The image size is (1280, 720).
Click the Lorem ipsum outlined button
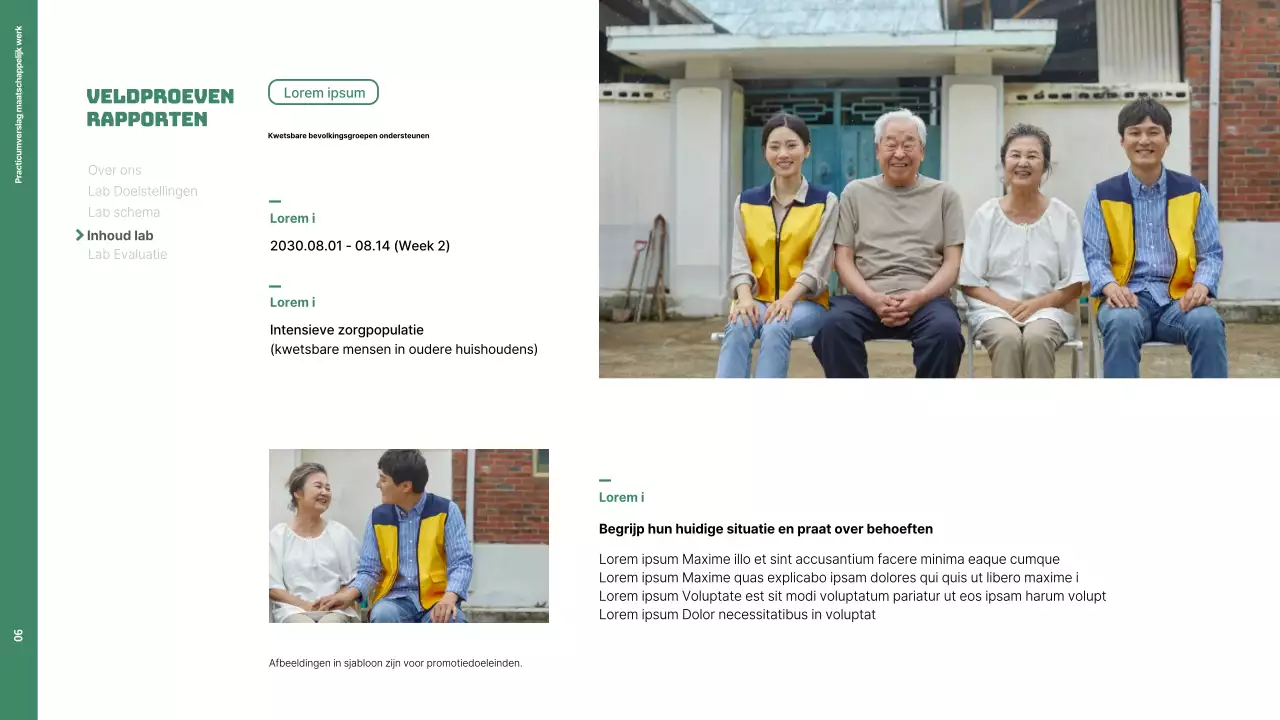coord(323,91)
